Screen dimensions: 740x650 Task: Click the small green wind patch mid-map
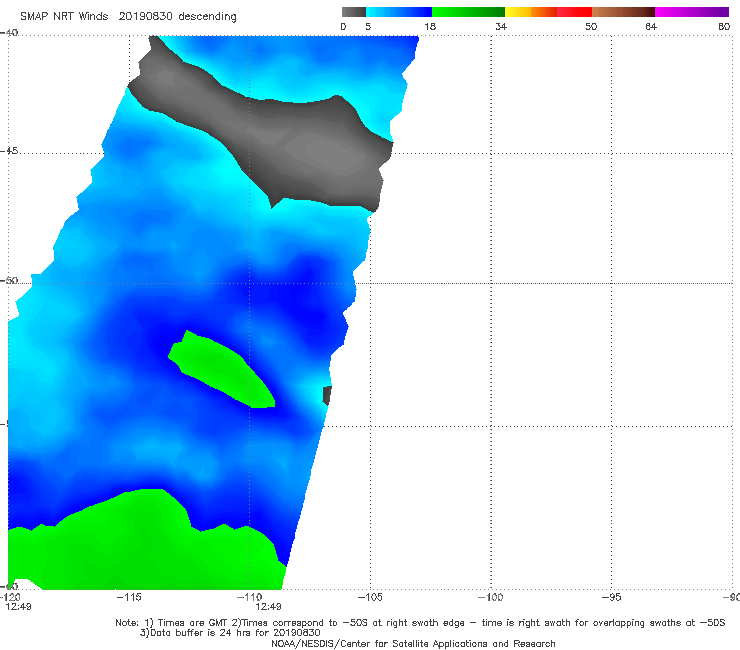click(222, 369)
